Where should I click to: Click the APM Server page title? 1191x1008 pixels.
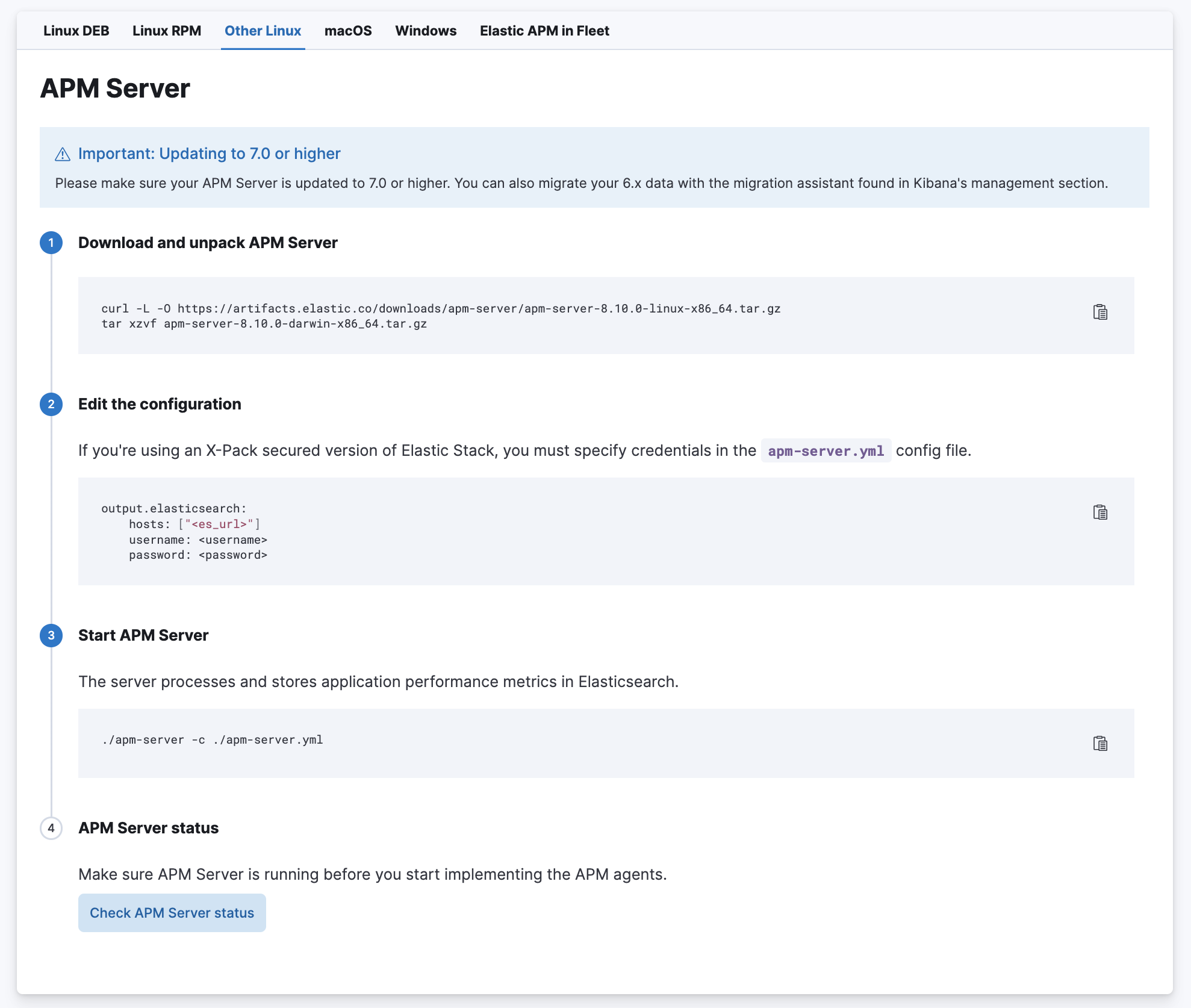pyautogui.click(x=115, y=89)
